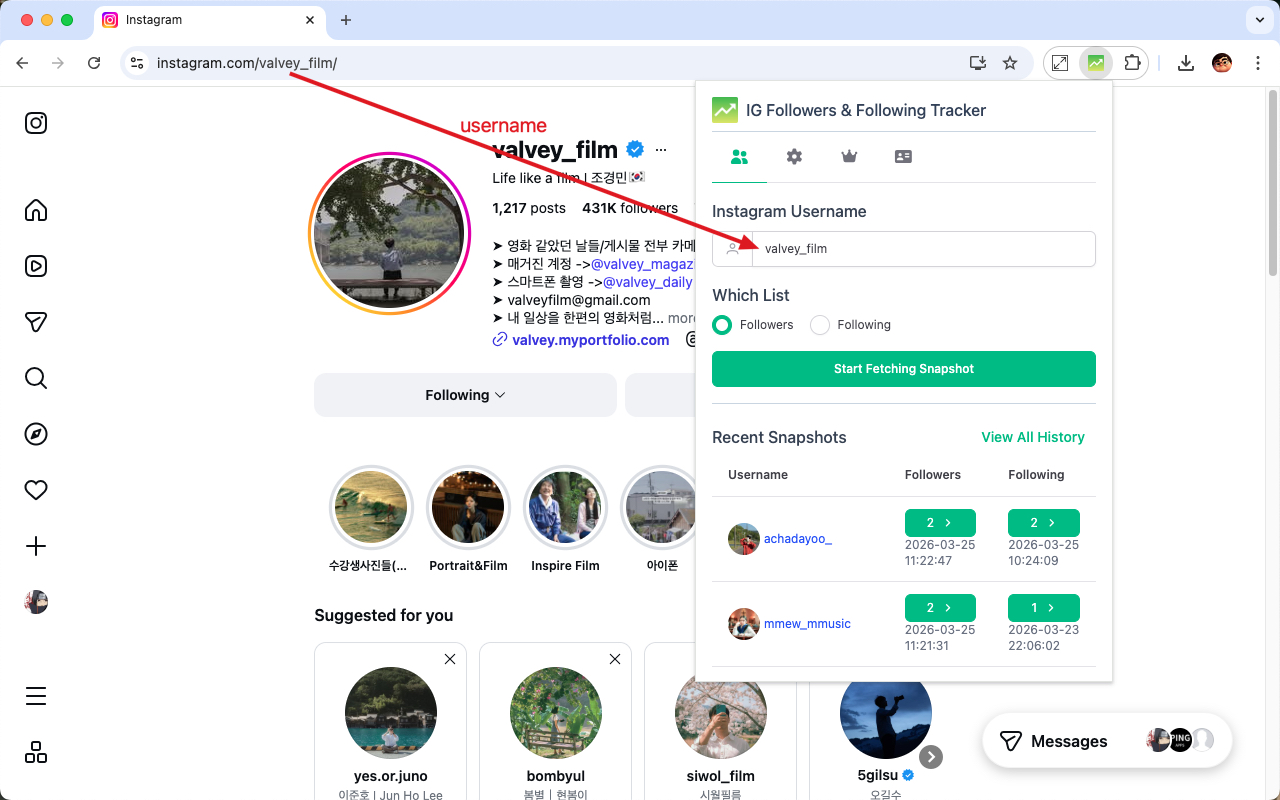Open mmew_mmusic followers snapshot 2
The height and width of the screenshot is (800, 1280).
tap(940, 608)
